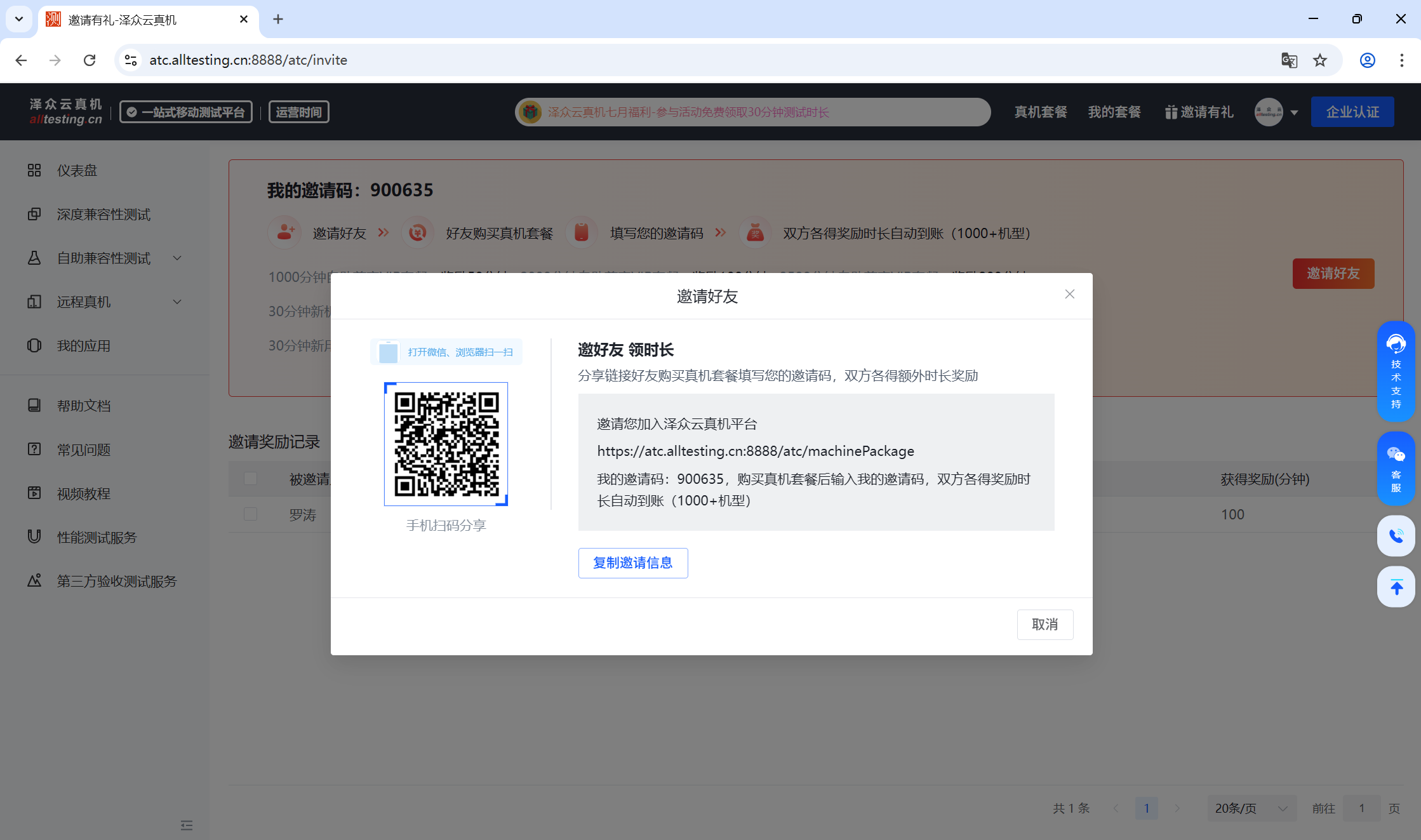Open 第三方验收测试服务 in the sidebar

point(117,582)
